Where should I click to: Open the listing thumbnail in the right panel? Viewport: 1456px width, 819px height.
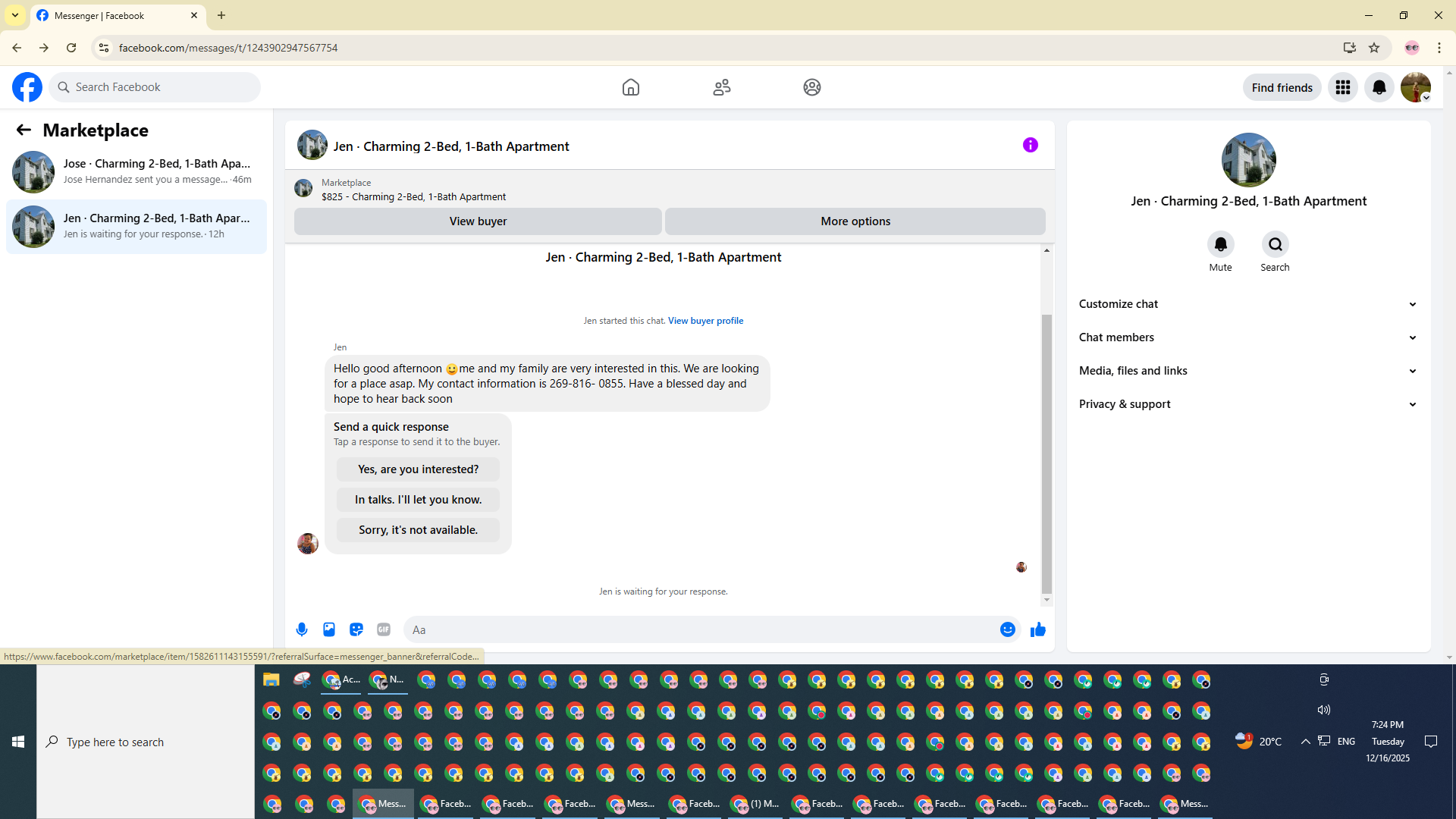click(1248, 160)
